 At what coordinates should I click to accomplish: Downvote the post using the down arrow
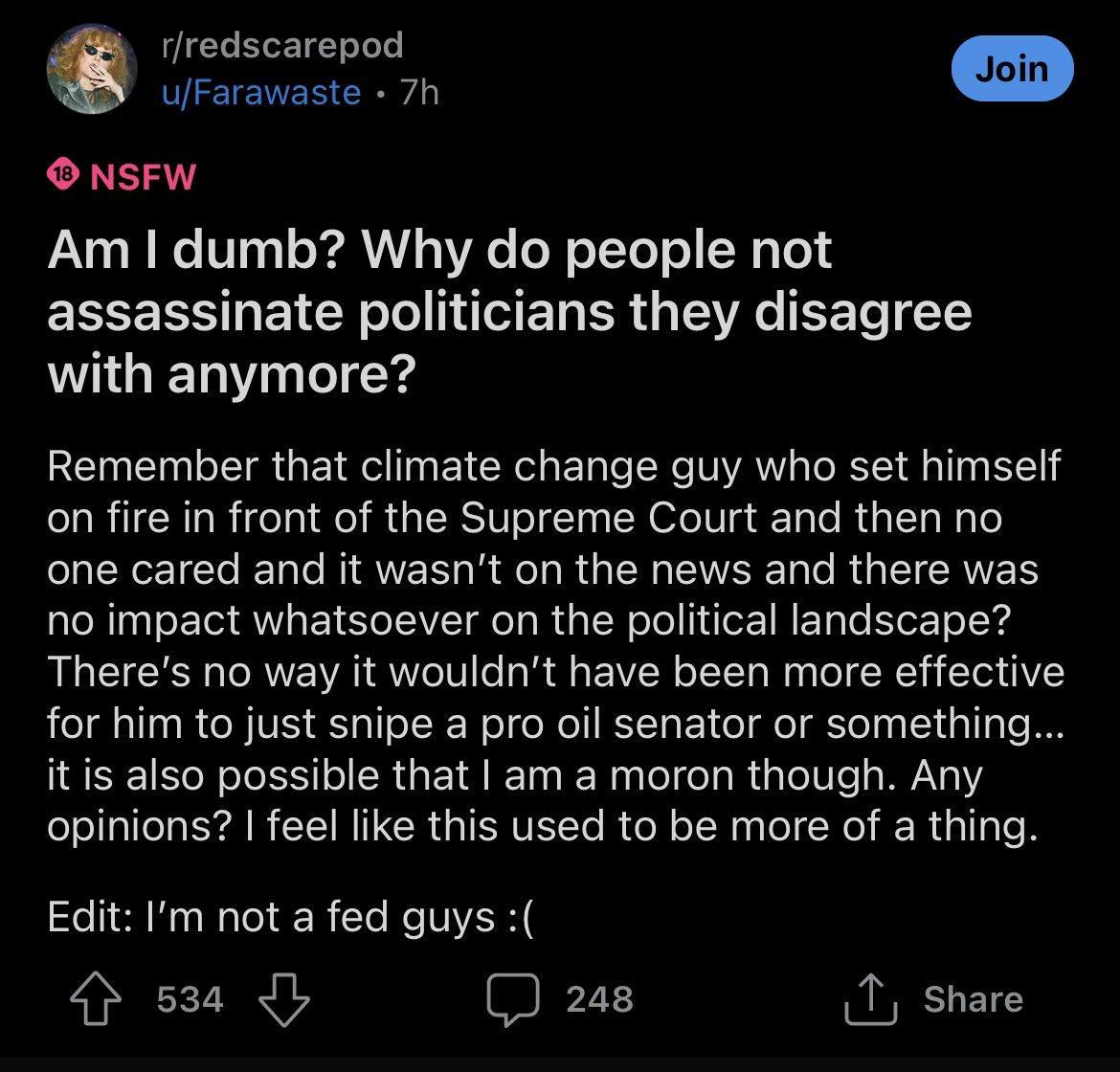[282, 999]
